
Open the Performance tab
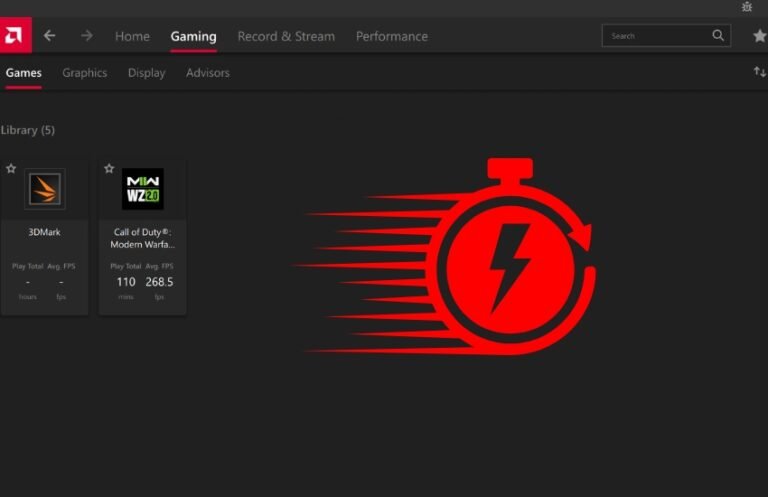click(392, 36)
